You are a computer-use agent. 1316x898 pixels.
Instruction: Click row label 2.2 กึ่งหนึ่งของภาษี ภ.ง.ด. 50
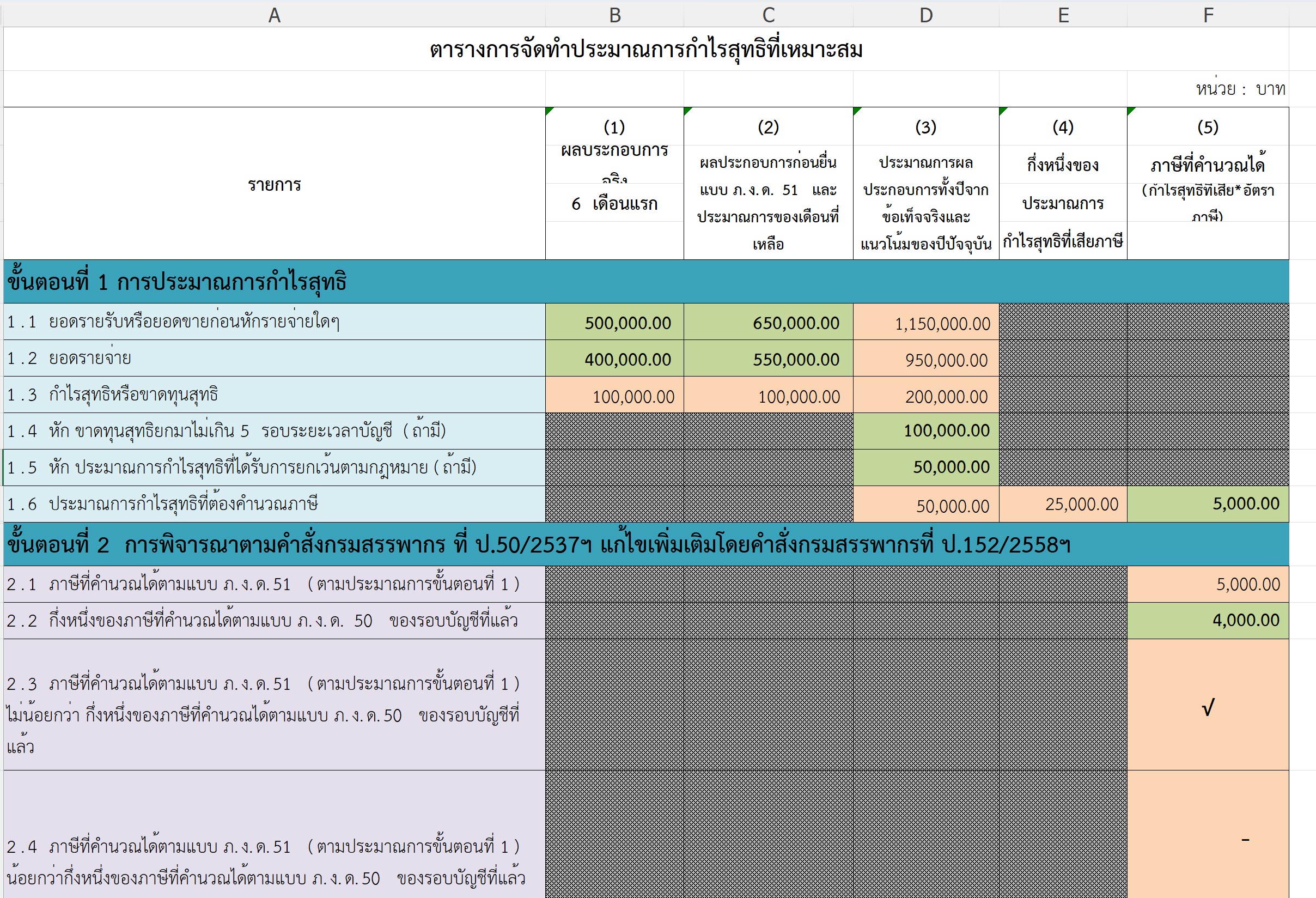[x=274, y=621]
